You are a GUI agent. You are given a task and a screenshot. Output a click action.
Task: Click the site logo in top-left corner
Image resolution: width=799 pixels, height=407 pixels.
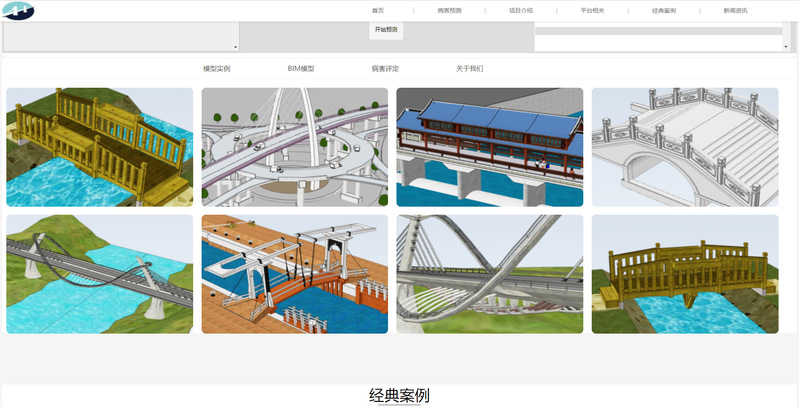pos(19,11)
